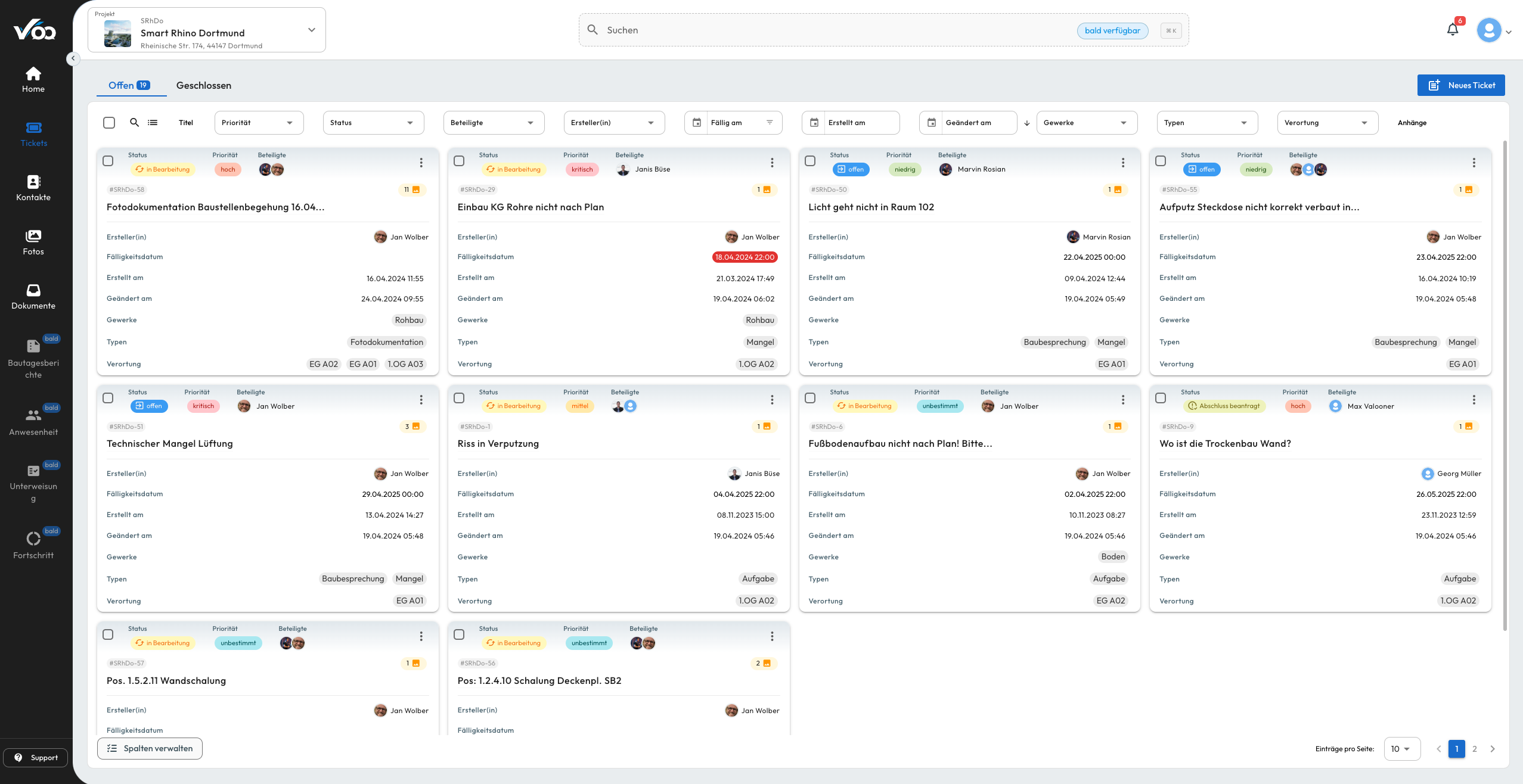Image resolution: width=1523 pixels, height=784 pixels.
Task: Click the ticket search magnifier icon
Action: pos(135,123)
